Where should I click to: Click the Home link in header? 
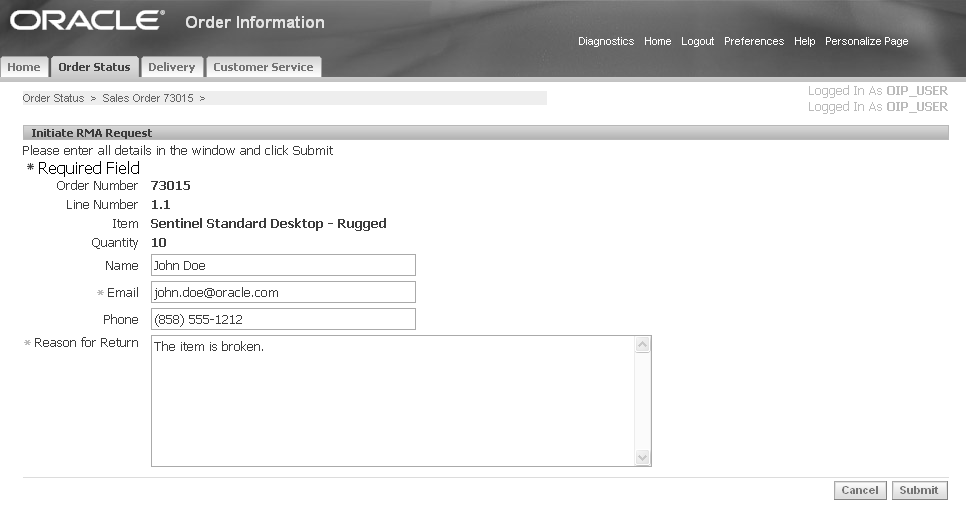(x=657, y=41)
